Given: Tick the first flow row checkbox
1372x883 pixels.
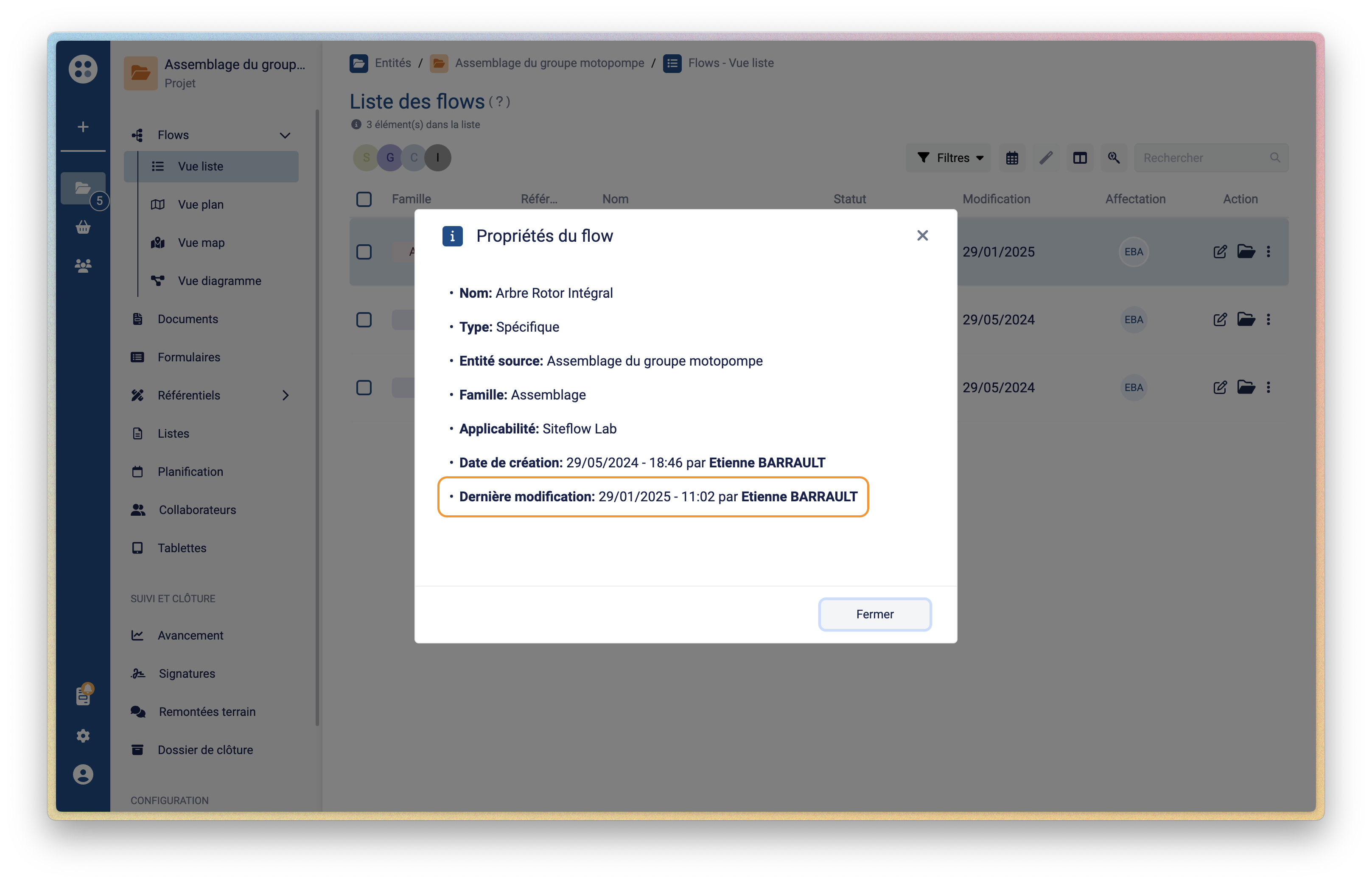Looking at the screenshot, I should (x=364, y=252).
